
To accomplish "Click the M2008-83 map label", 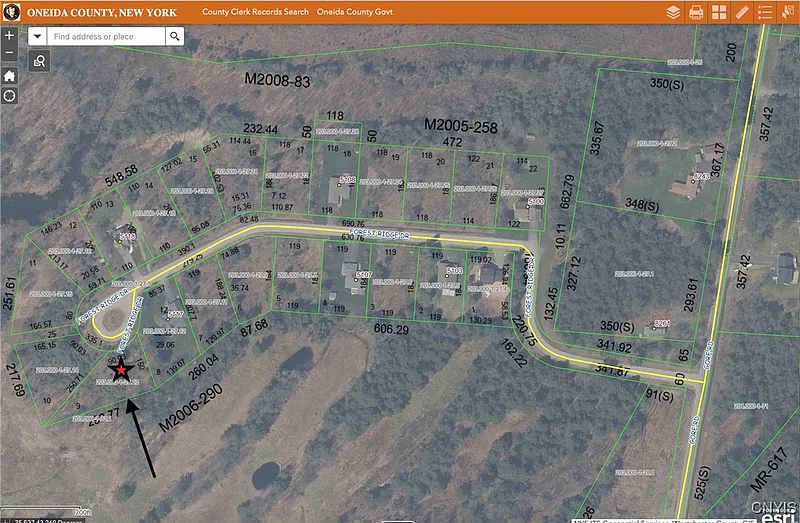I will [x=277, y=80].
